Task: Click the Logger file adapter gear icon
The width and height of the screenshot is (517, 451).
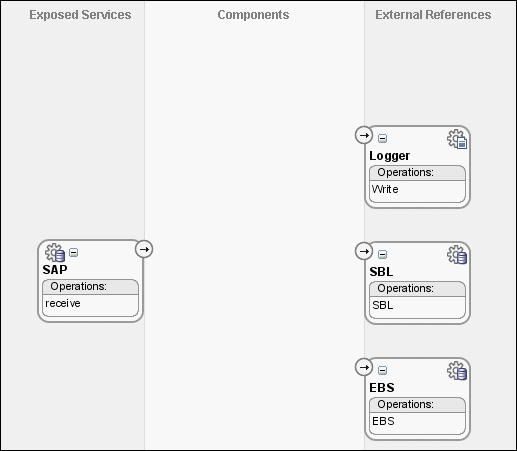Action: pos(457,139)
